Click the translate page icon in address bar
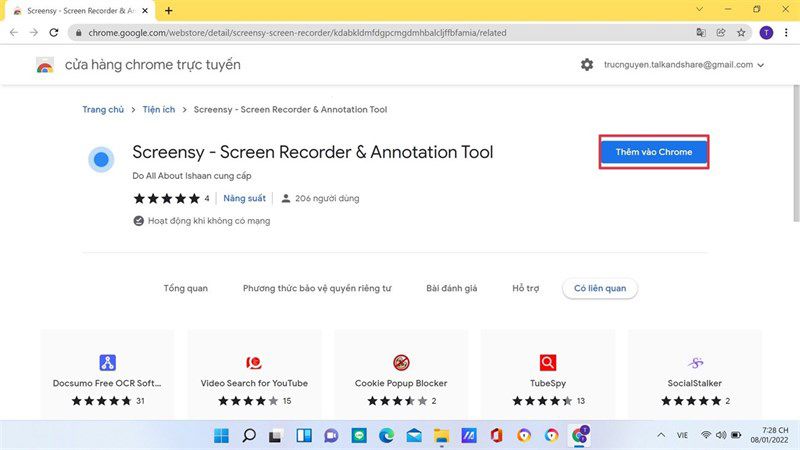800x450 pixels. [701, 33]
